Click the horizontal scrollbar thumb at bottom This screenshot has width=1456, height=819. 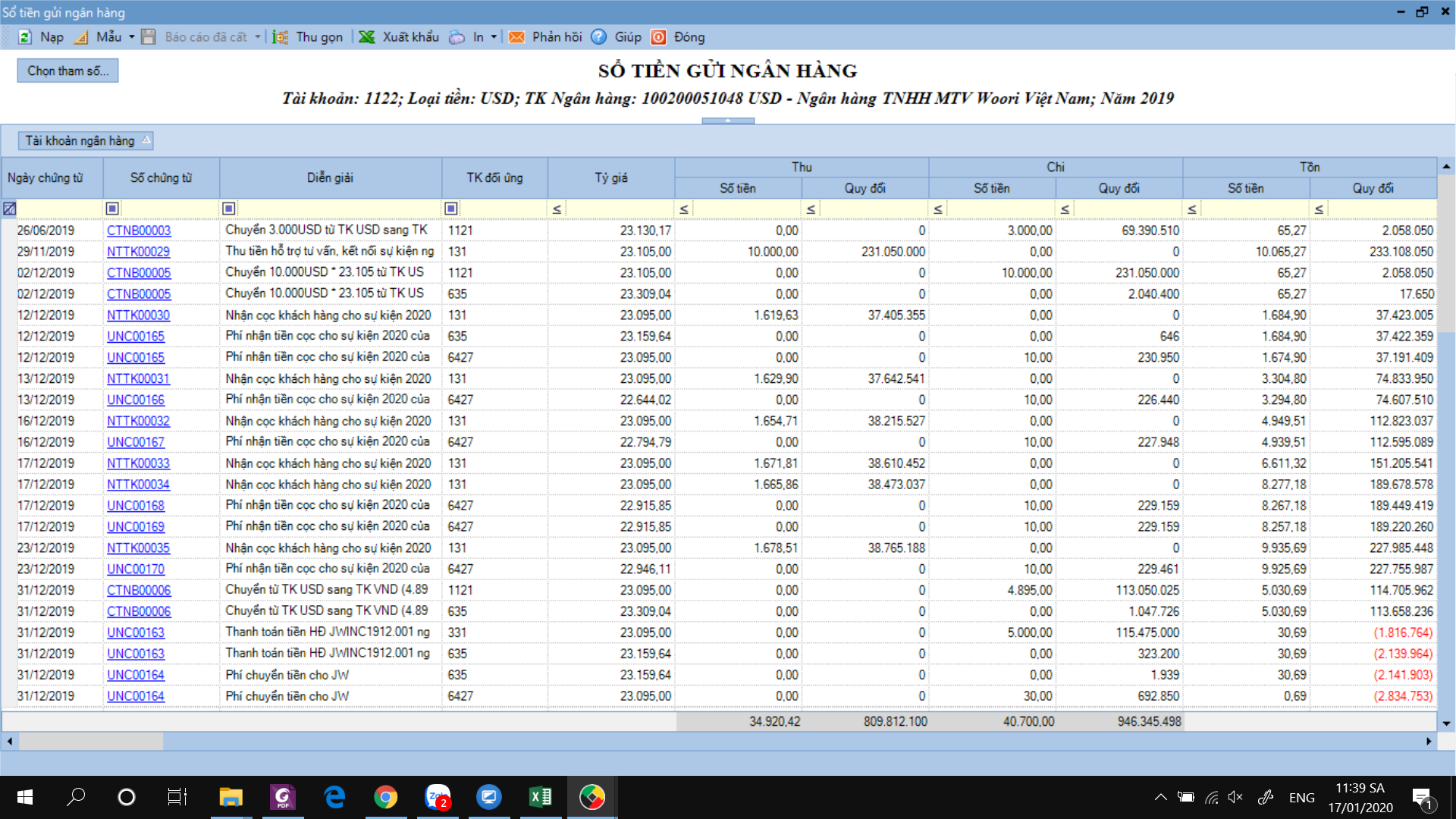tap(91, 741)
